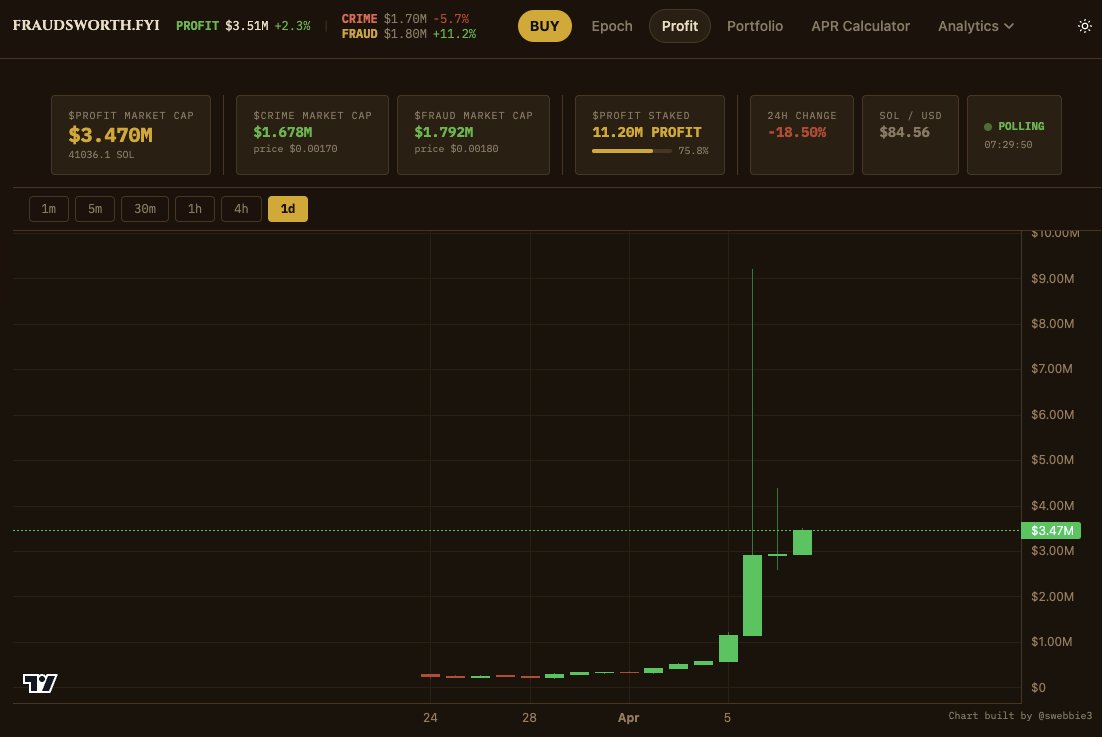
Task: Click the TradingView logo on the chart
Action: coord(39,683)
